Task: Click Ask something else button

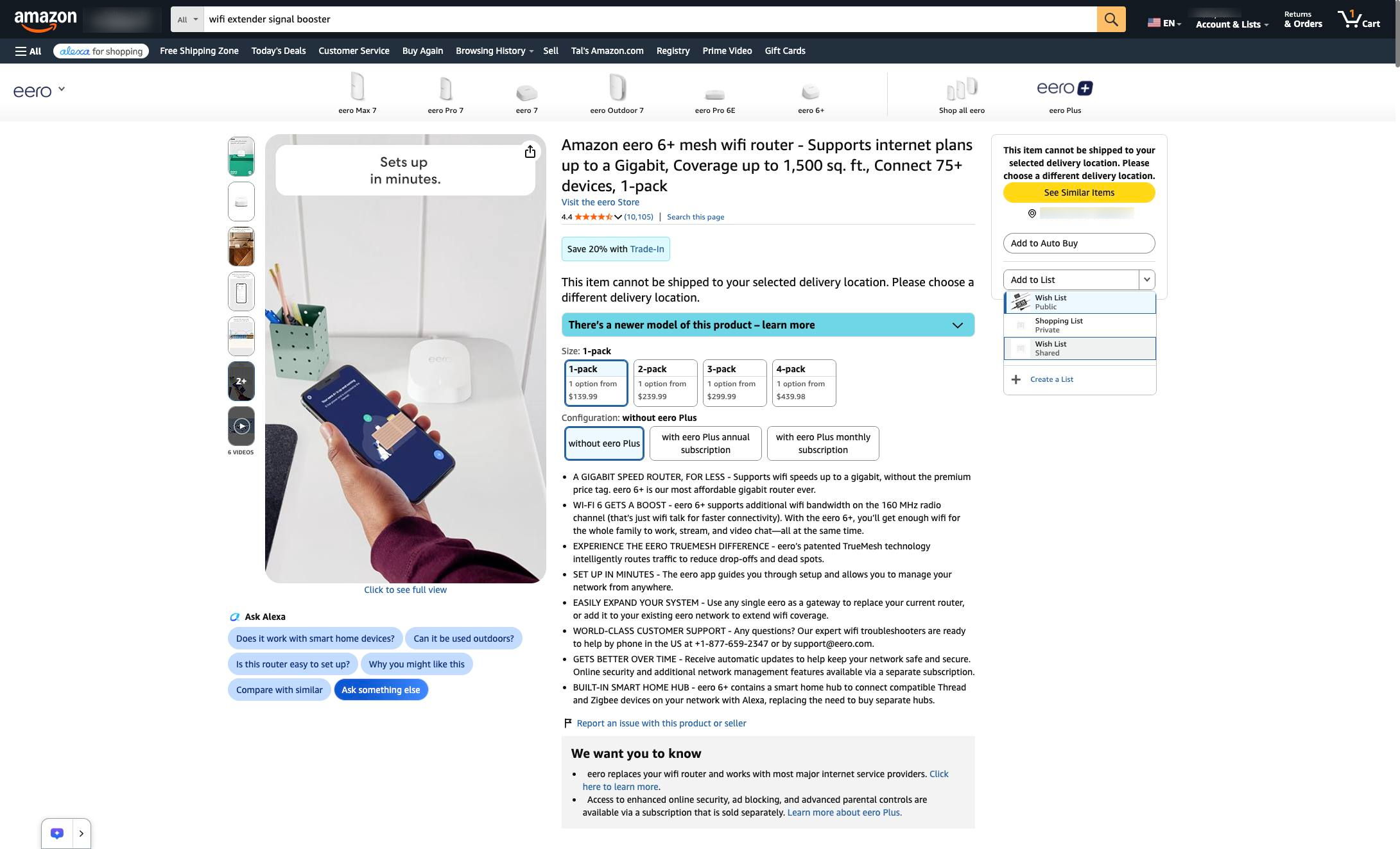Action: coord(381,690)
